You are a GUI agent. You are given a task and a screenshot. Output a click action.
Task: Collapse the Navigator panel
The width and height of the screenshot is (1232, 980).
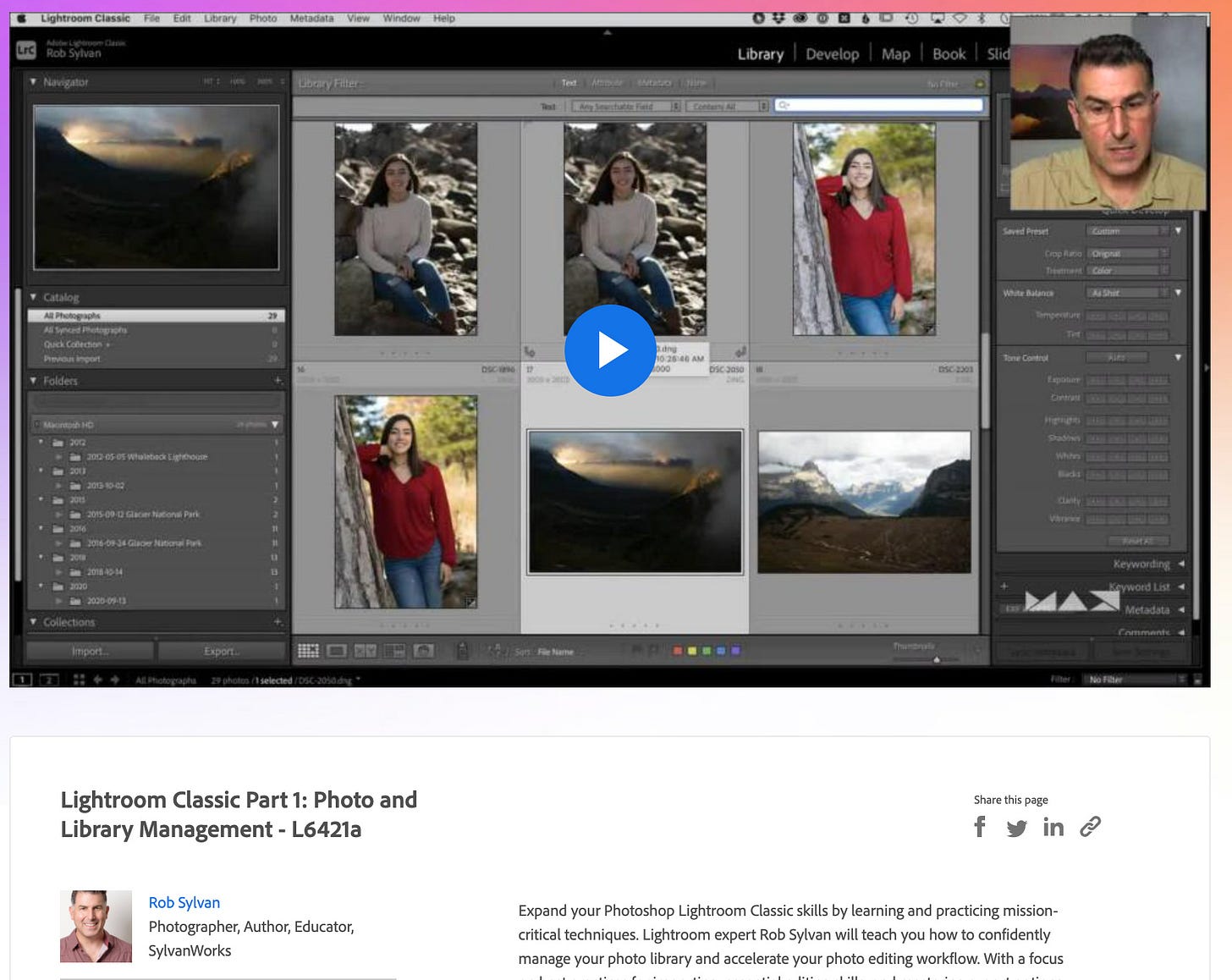point(34,82)
